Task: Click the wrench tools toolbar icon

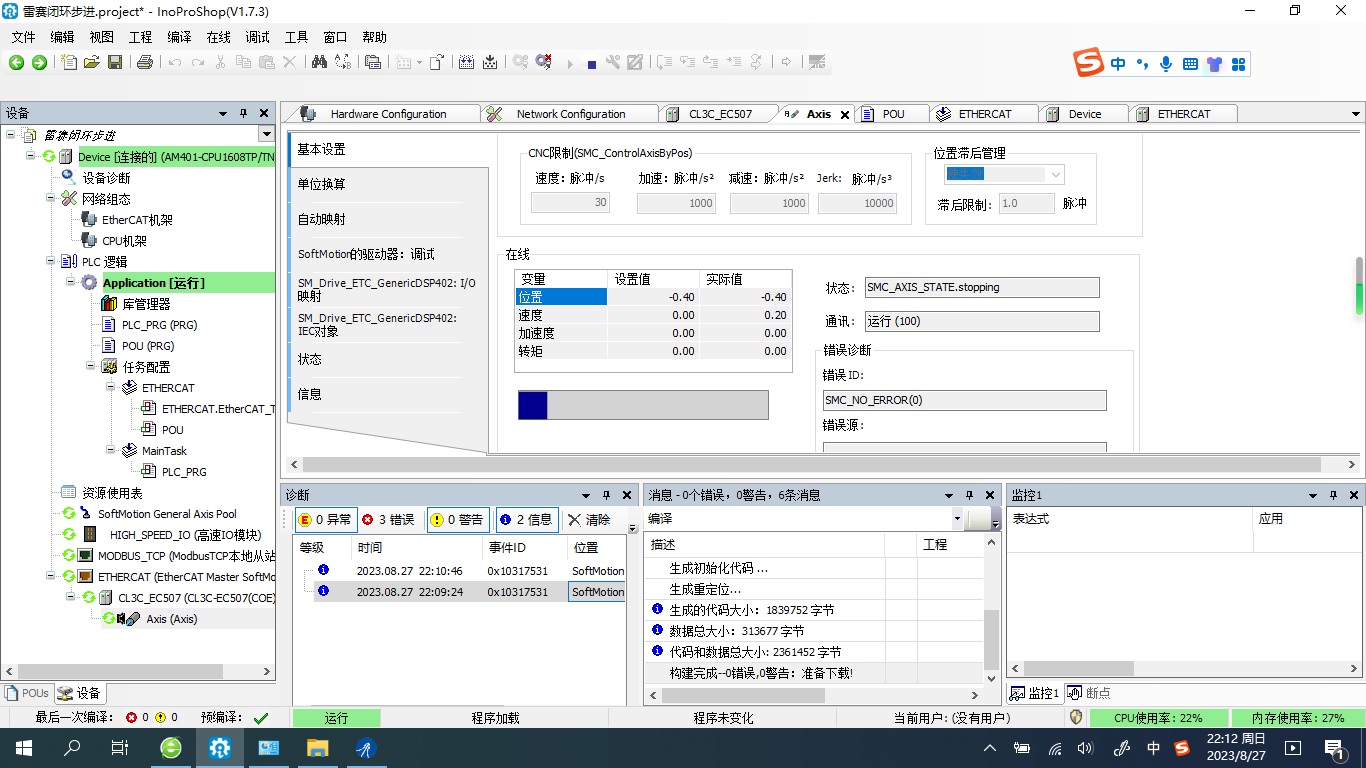Action: pyautogui.click(x=613, y=62)
